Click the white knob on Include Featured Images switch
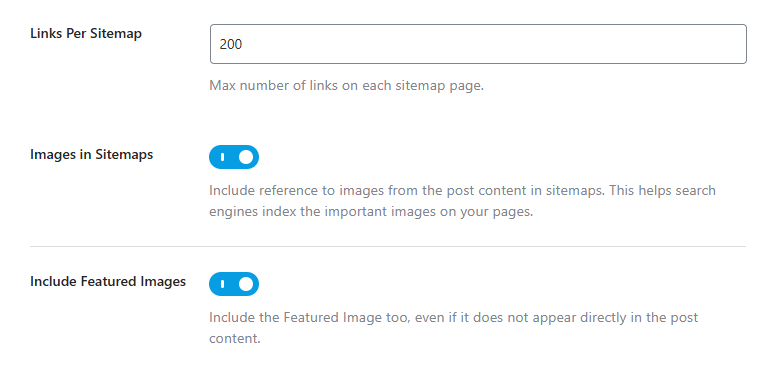Viewport: 767px width, 366px height. pos(246,284)
